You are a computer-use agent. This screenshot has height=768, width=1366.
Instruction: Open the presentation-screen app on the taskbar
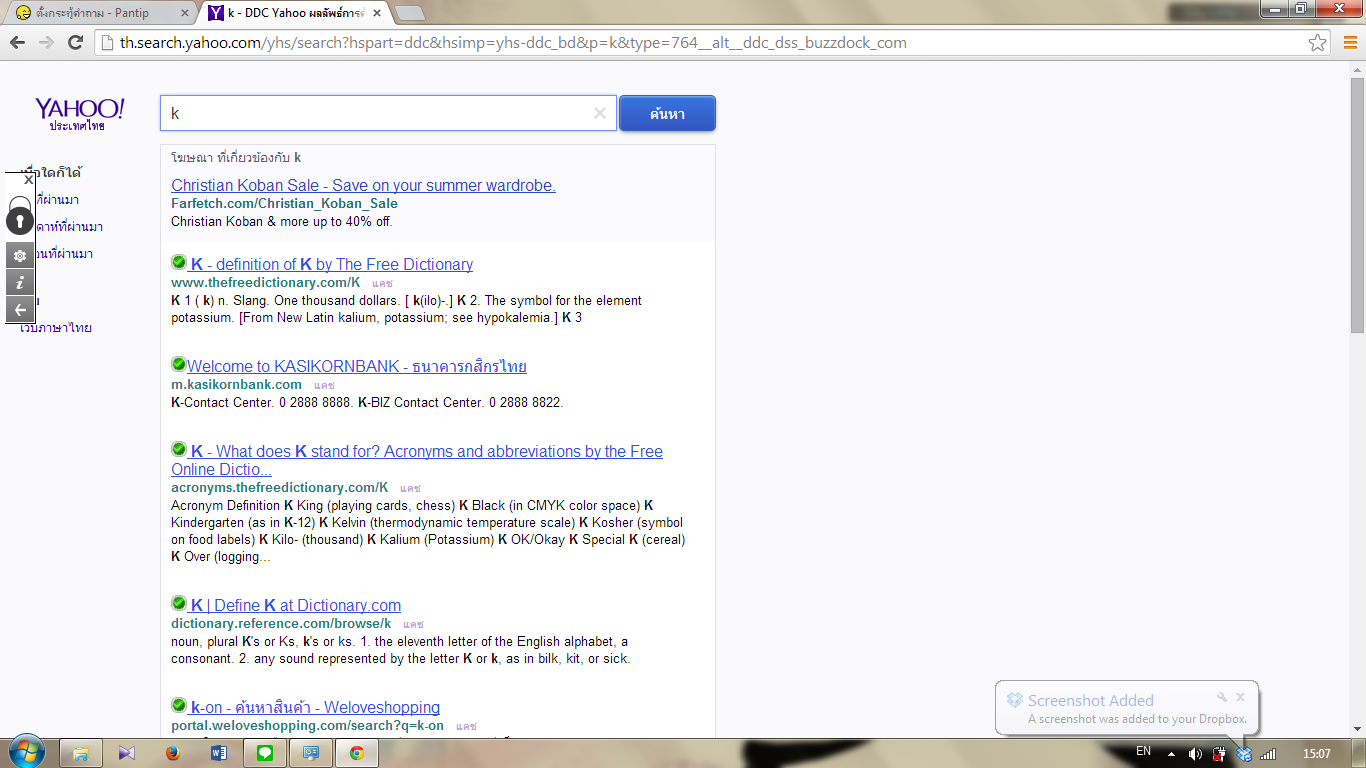click(x=311, y=753)
